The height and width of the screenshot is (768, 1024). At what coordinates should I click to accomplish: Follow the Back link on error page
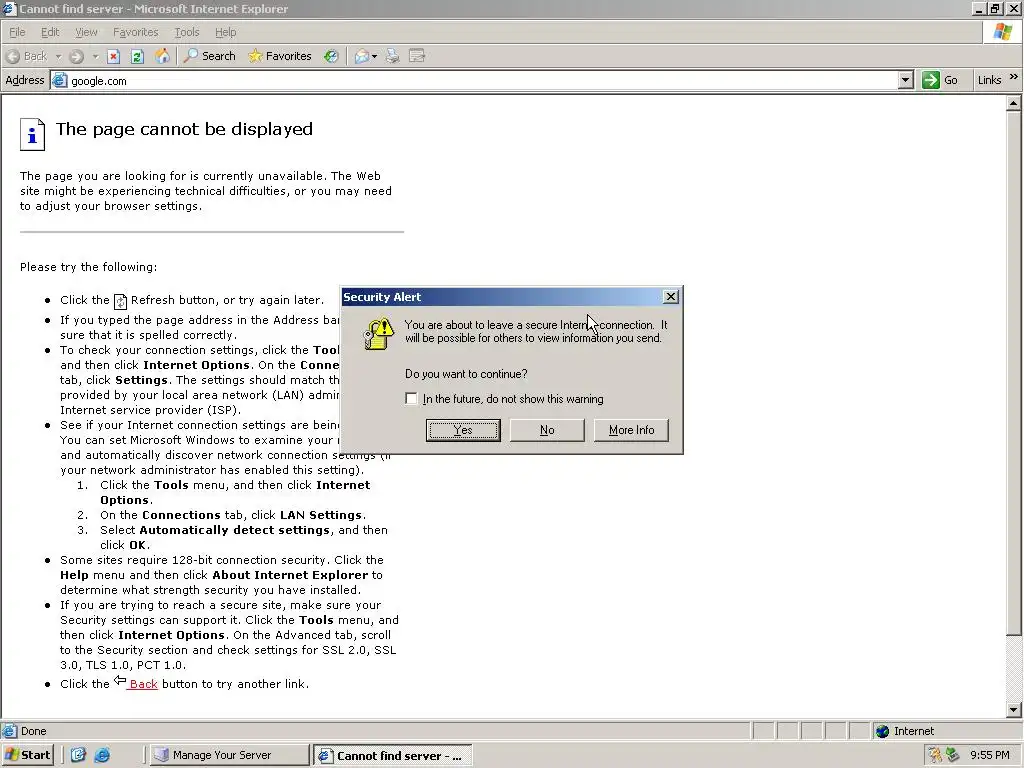(x=143, y=684)
